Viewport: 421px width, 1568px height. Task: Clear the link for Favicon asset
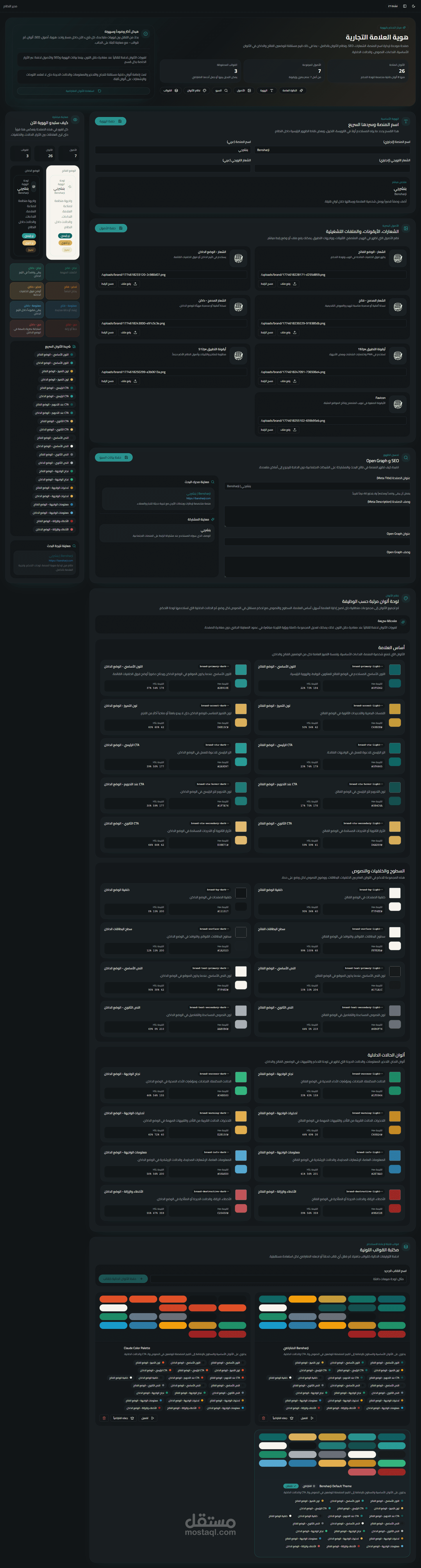[267, 430]
